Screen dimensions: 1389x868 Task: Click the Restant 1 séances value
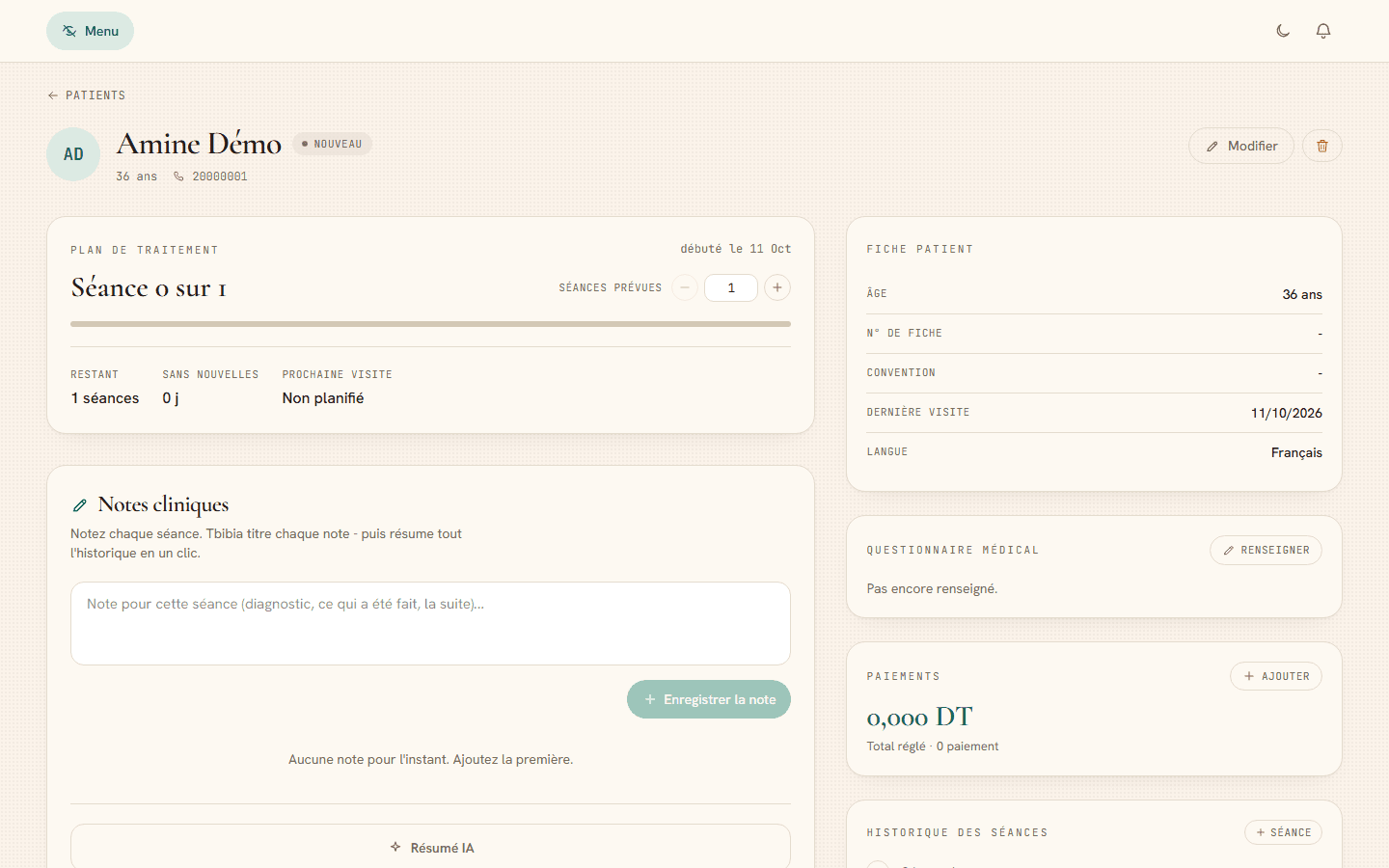[105, 398]
